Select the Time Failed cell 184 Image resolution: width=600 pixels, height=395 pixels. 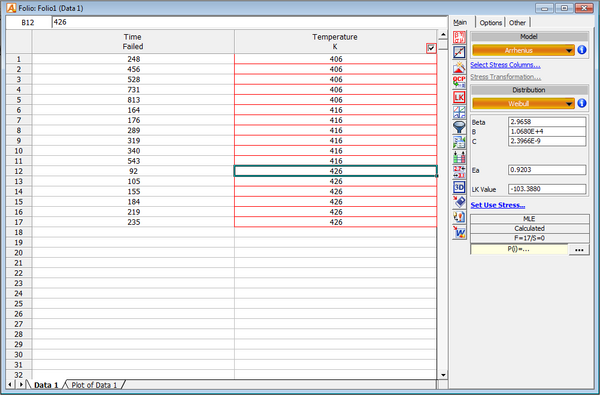coord(133,202)
